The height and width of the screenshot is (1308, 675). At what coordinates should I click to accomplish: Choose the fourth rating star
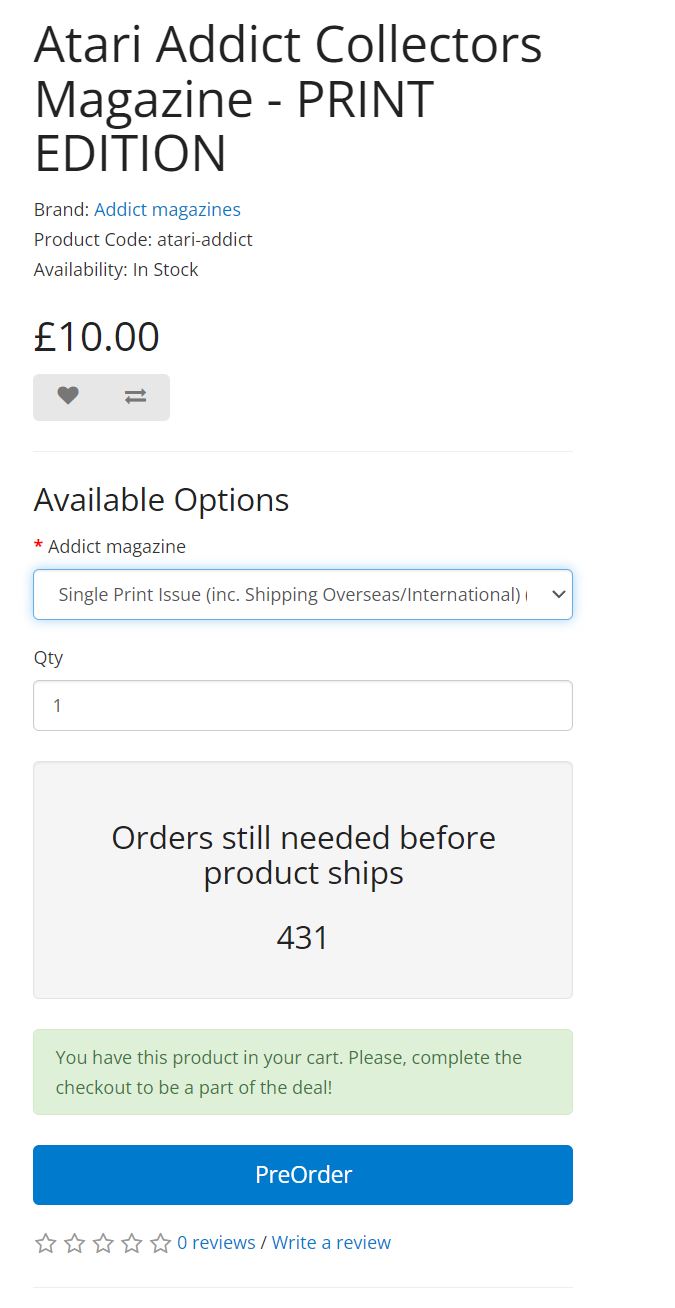(132, 1243)
